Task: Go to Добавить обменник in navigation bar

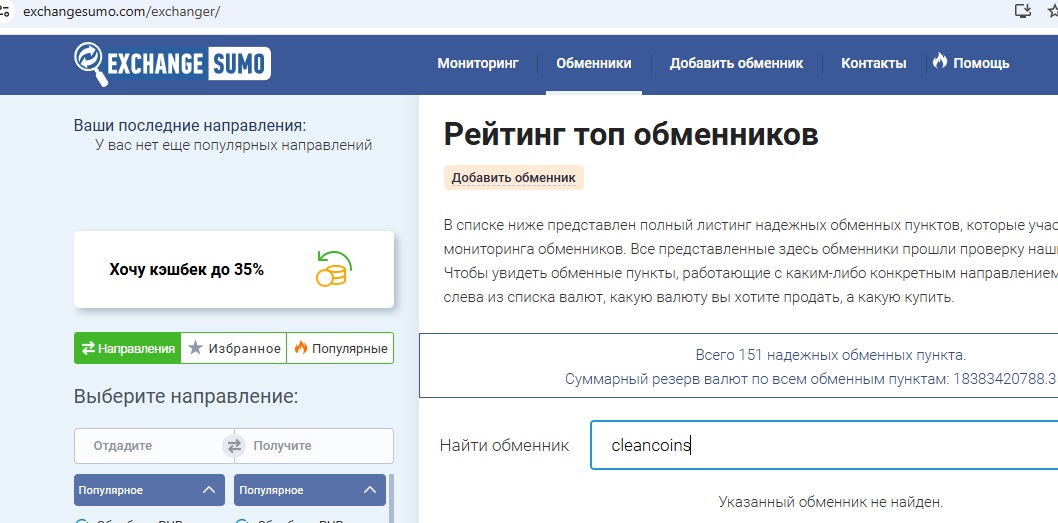Action: (736, 63)
